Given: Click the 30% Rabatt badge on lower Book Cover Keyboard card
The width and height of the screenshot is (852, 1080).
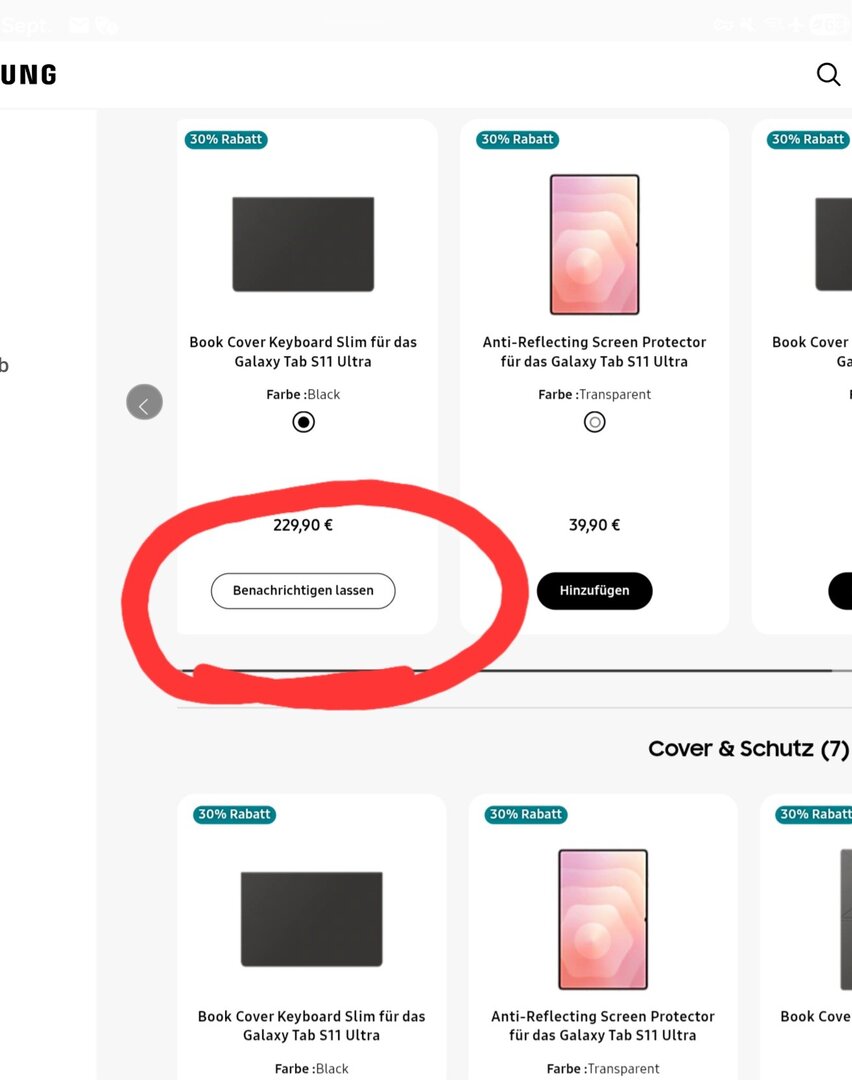Looking at the screenshot, I should [234, 814].
